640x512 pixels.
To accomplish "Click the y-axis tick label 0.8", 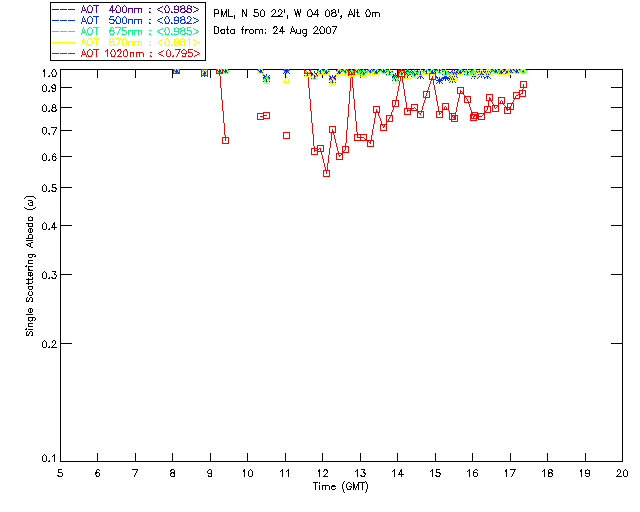I will 49,108.
